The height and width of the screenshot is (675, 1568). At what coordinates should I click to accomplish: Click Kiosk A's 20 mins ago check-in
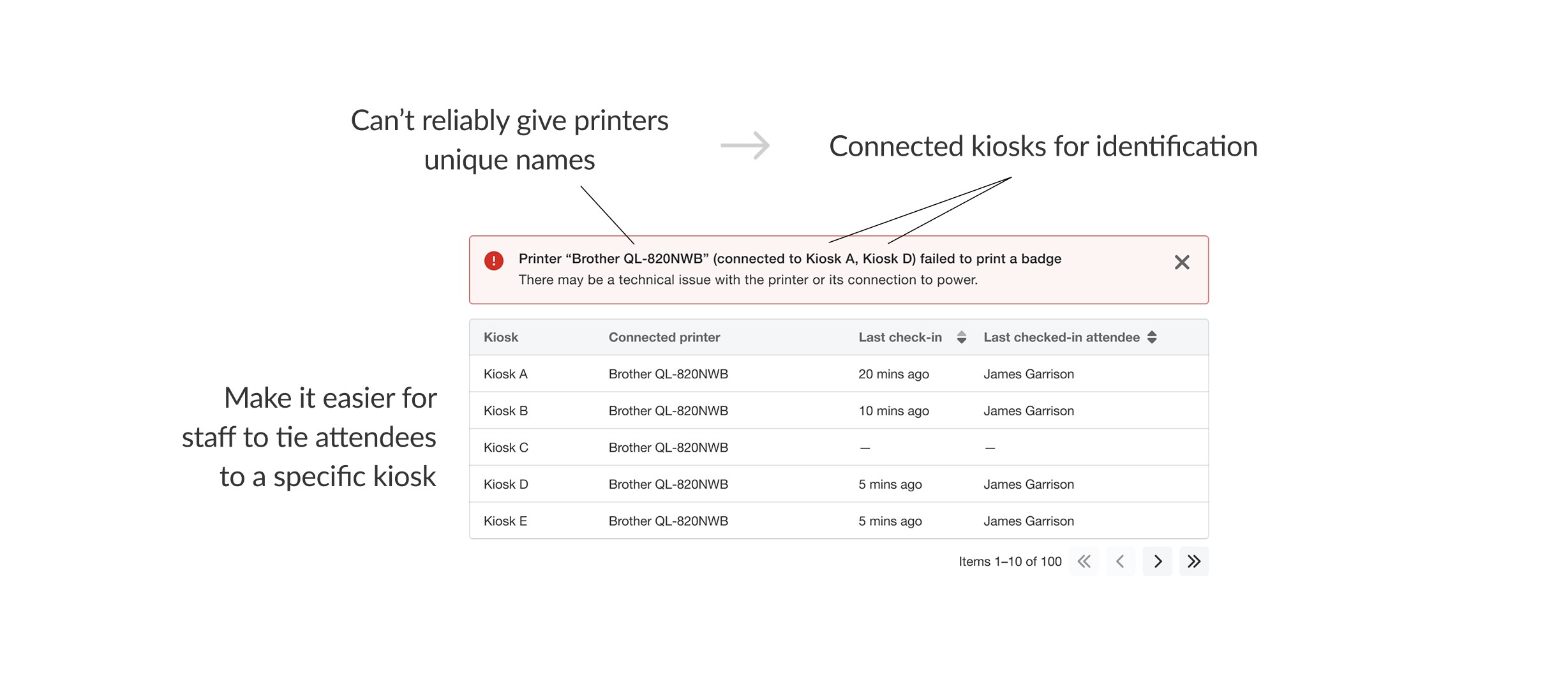[x=893, y=374]
